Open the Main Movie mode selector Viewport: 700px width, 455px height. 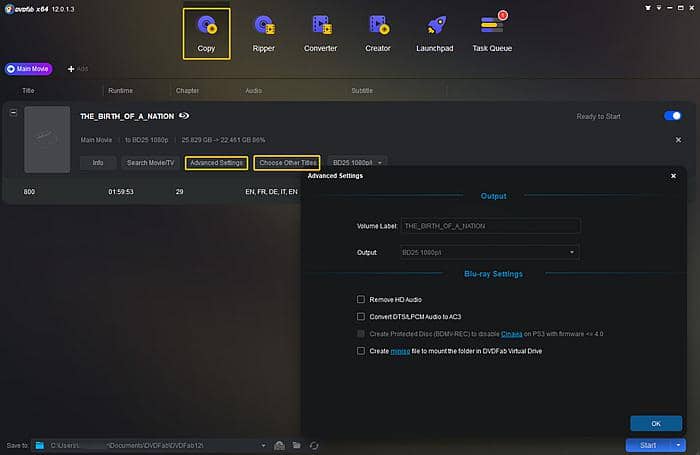pos(29,69)
